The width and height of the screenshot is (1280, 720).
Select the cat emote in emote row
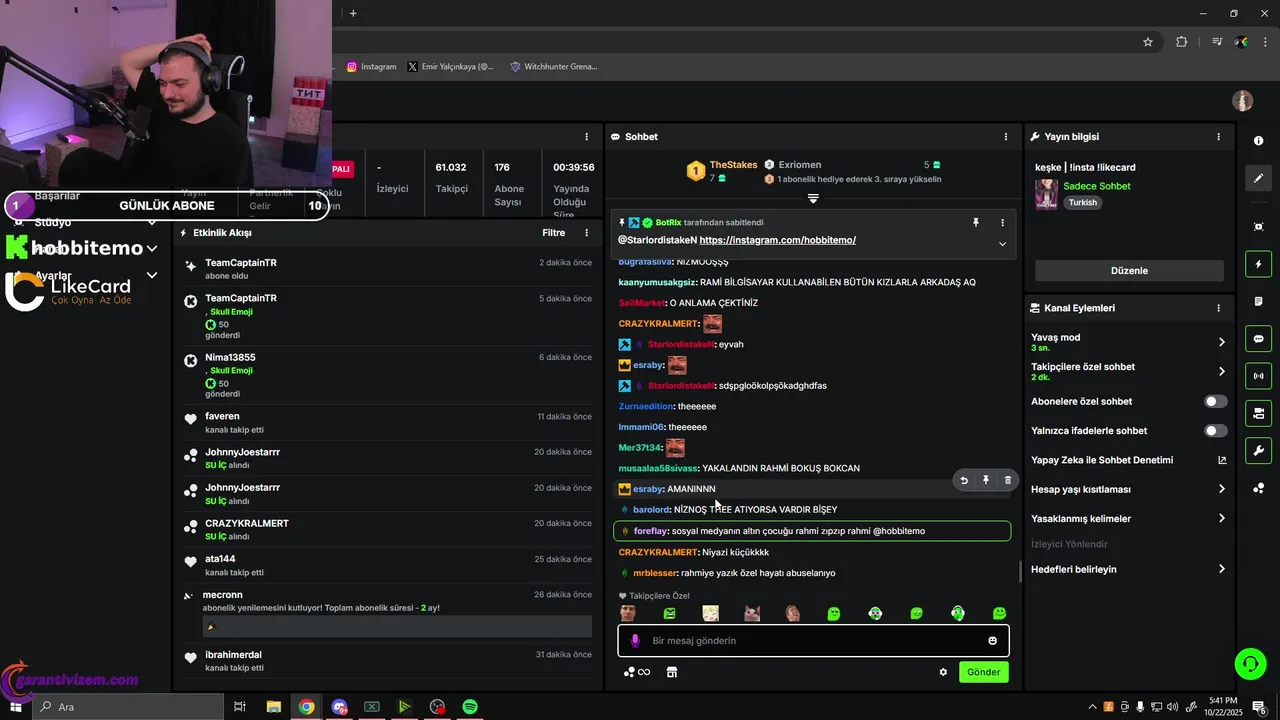coord(752,613)
